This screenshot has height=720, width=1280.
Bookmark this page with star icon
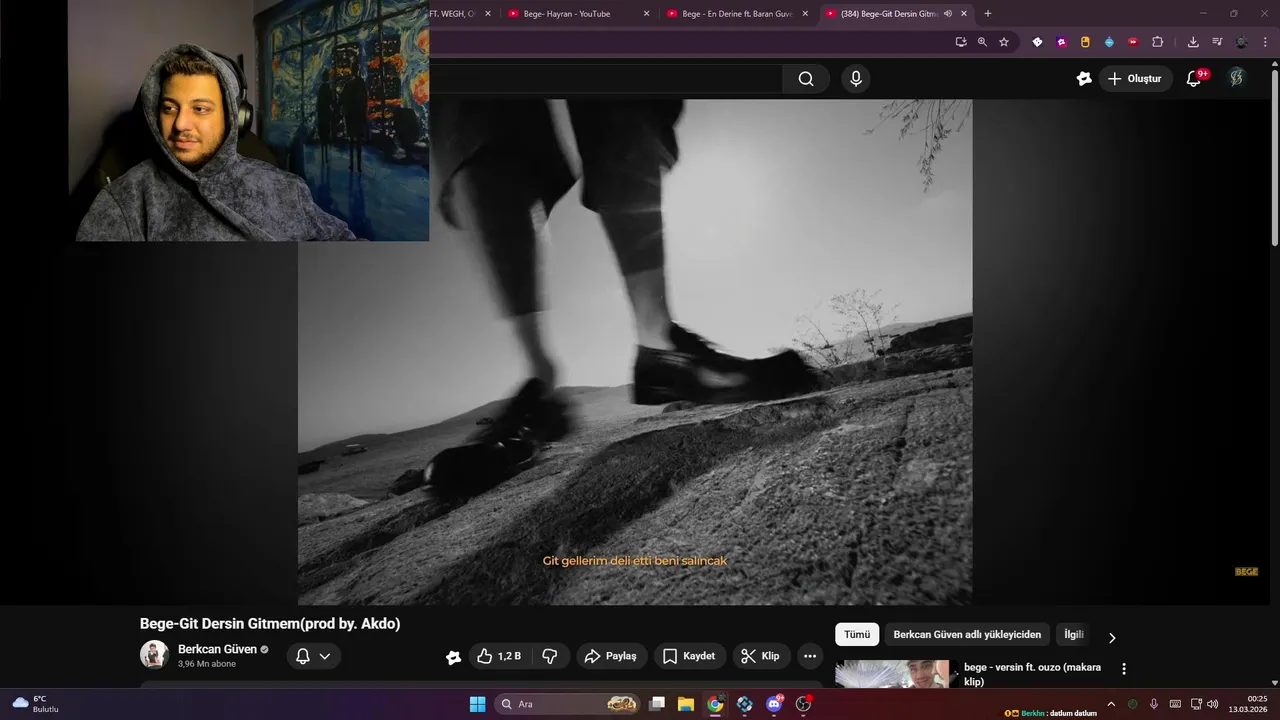pos(1004,42)
